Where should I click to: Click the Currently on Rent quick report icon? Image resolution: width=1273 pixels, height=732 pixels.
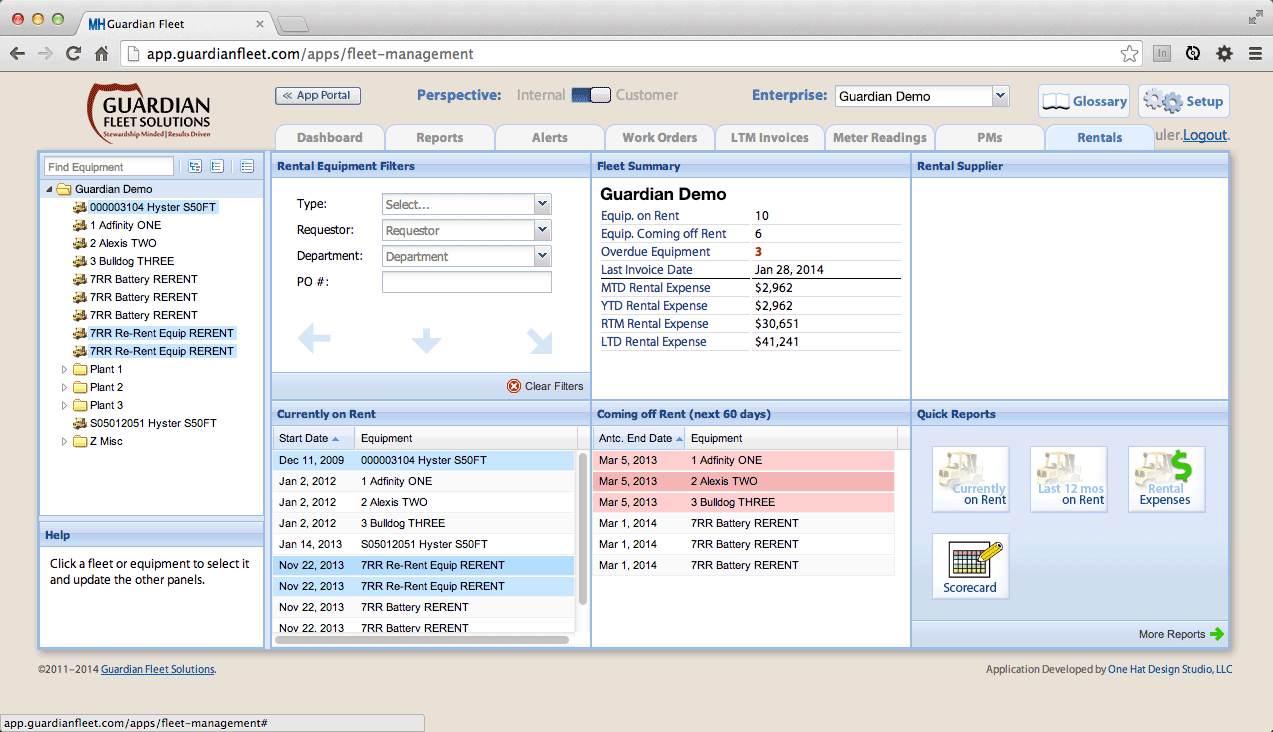(971, 479)
